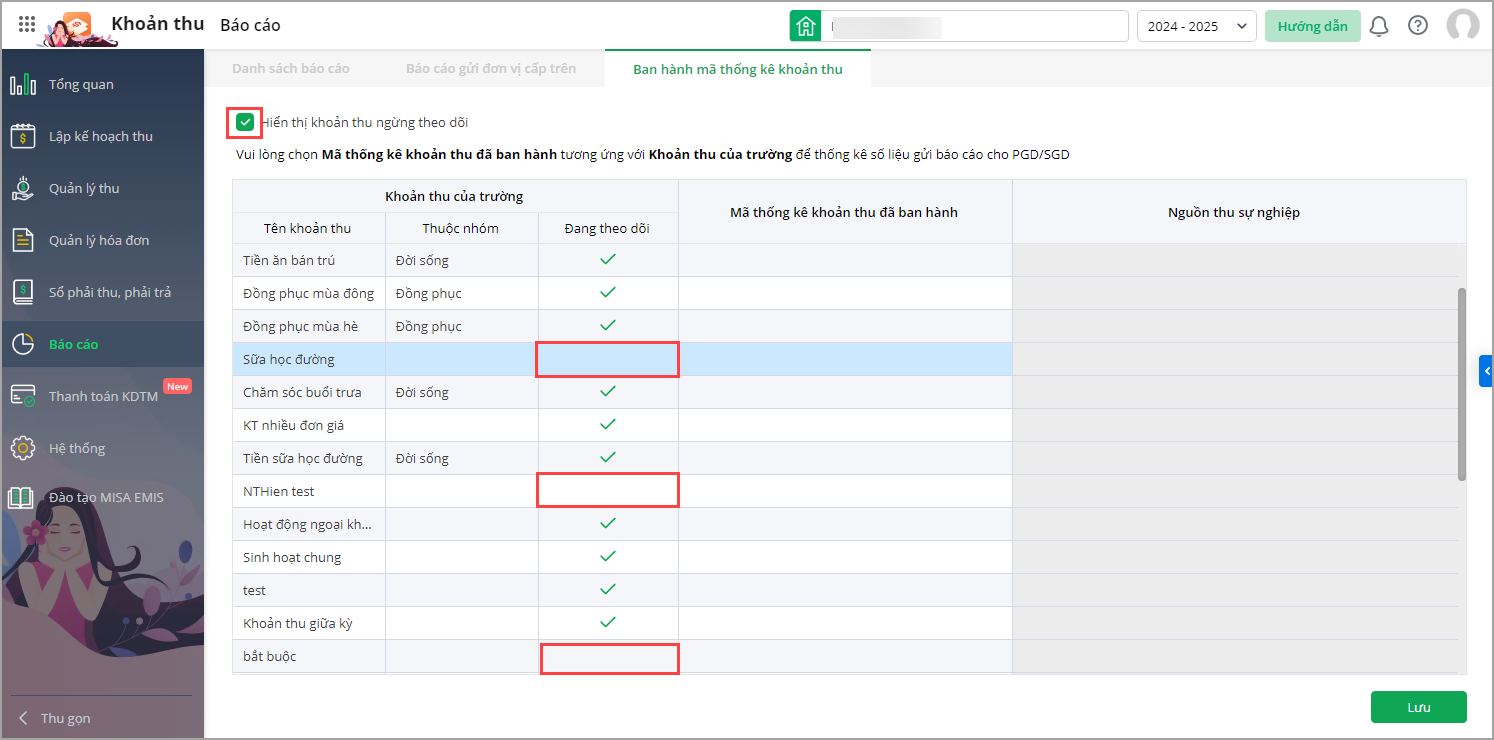Click the Thu gọn collapse arrow icon
Image resolution: width=1494 pixels, height=740 pixels.
[24, 718]
